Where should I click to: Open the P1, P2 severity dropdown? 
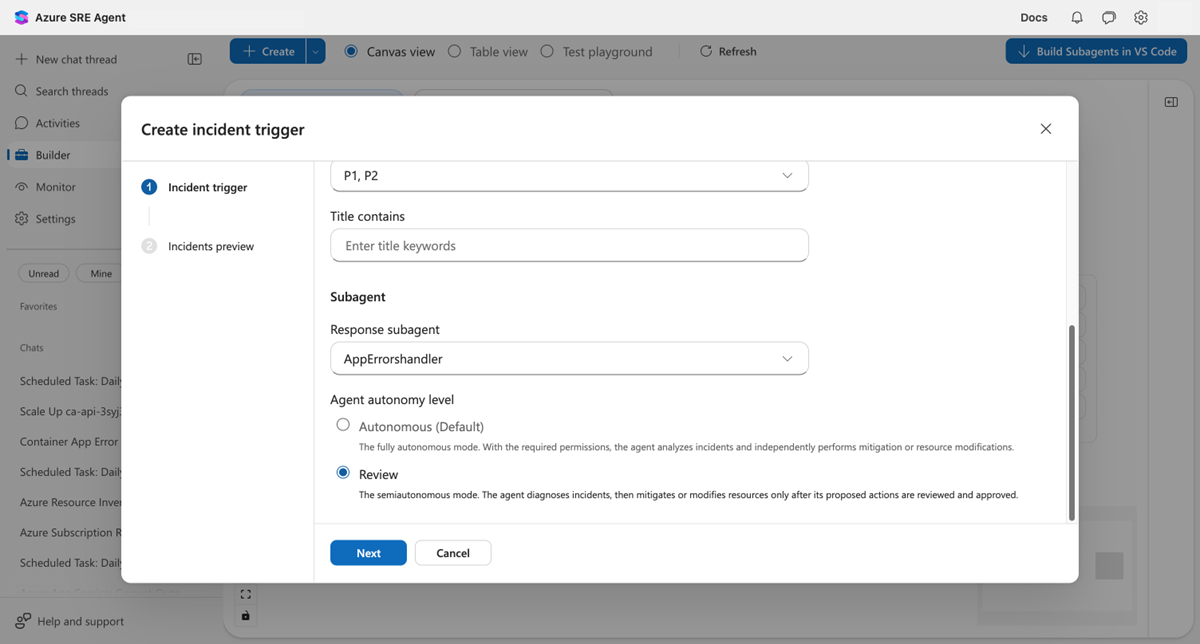pos(569,175)
